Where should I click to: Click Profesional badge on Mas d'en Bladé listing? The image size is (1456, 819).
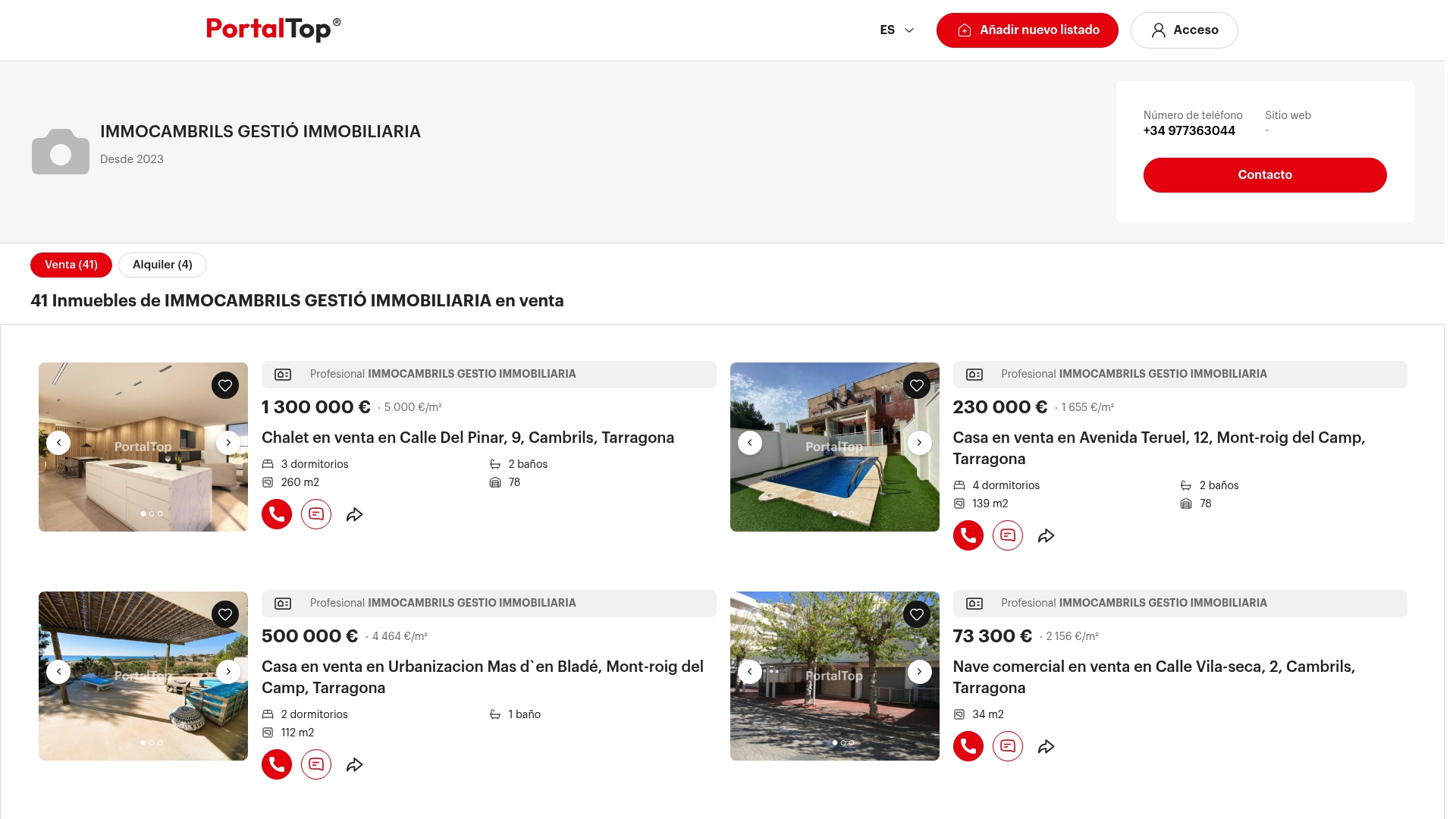(489, 604)
